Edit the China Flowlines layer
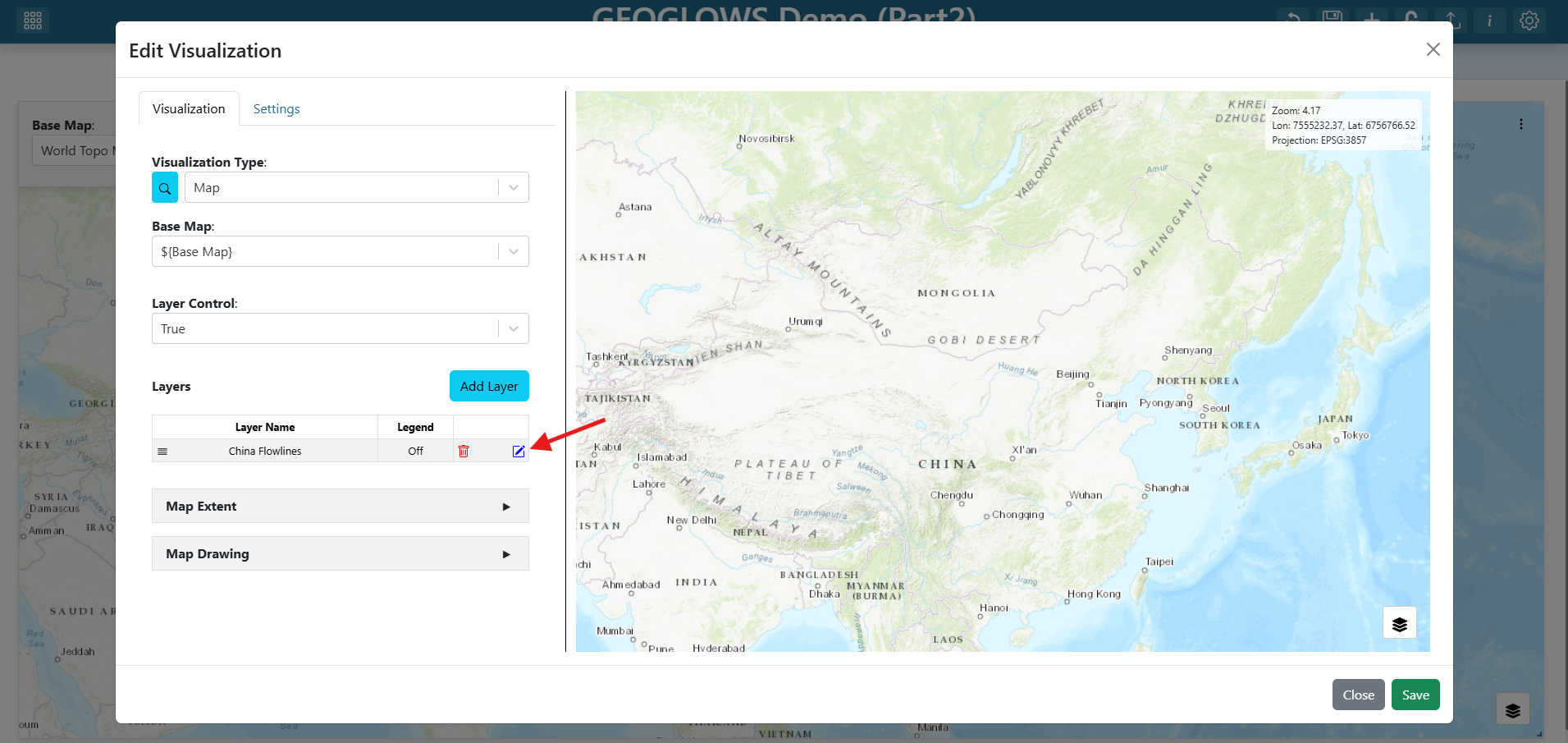1568x743 pixels. click(519, 451)
